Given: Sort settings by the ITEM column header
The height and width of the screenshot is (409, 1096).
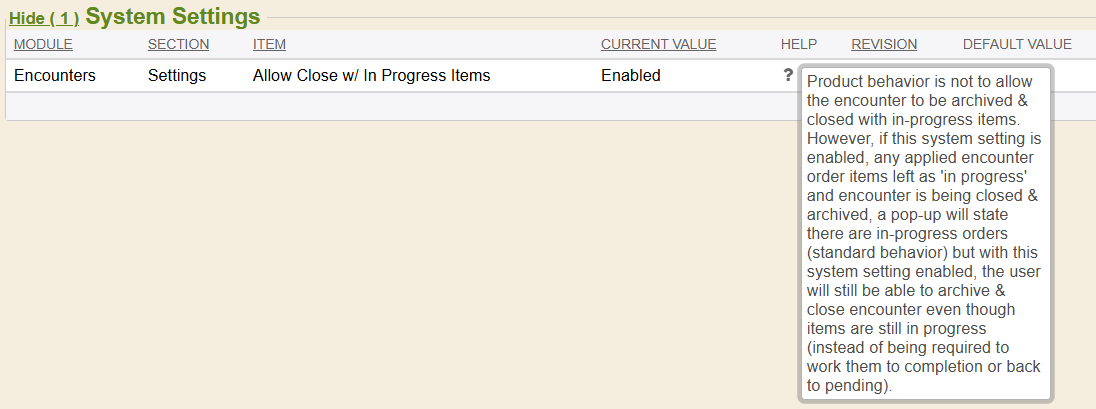Looking at the screenshot, I should click(x=269, y=44).
